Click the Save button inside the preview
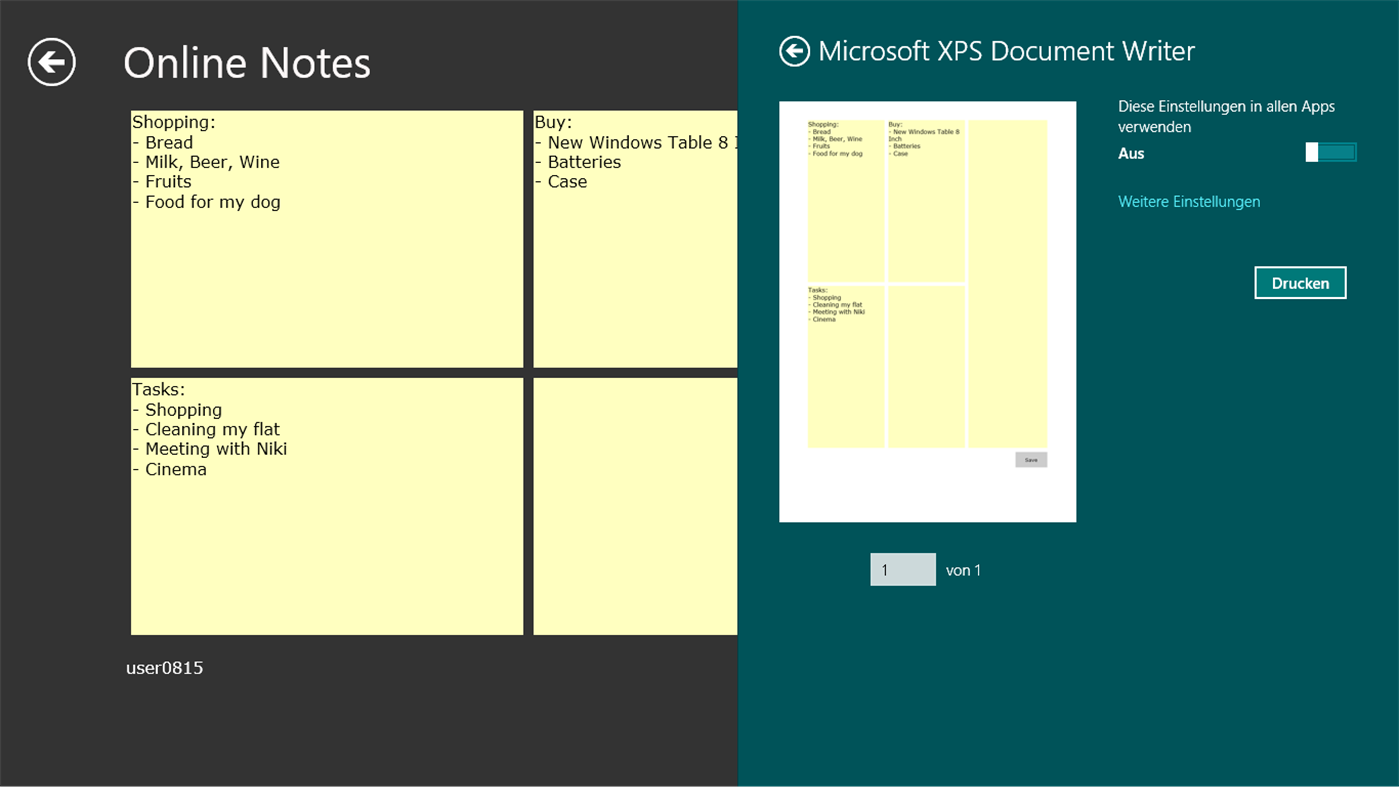The height and width of the screenshot is (787, 1399). (1031, 459)
